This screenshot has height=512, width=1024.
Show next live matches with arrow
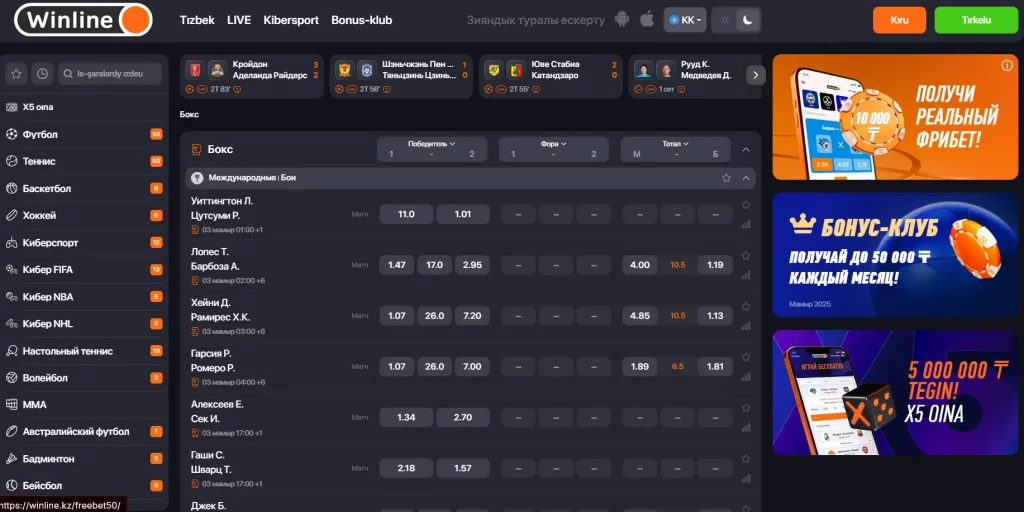pos(756,75)
